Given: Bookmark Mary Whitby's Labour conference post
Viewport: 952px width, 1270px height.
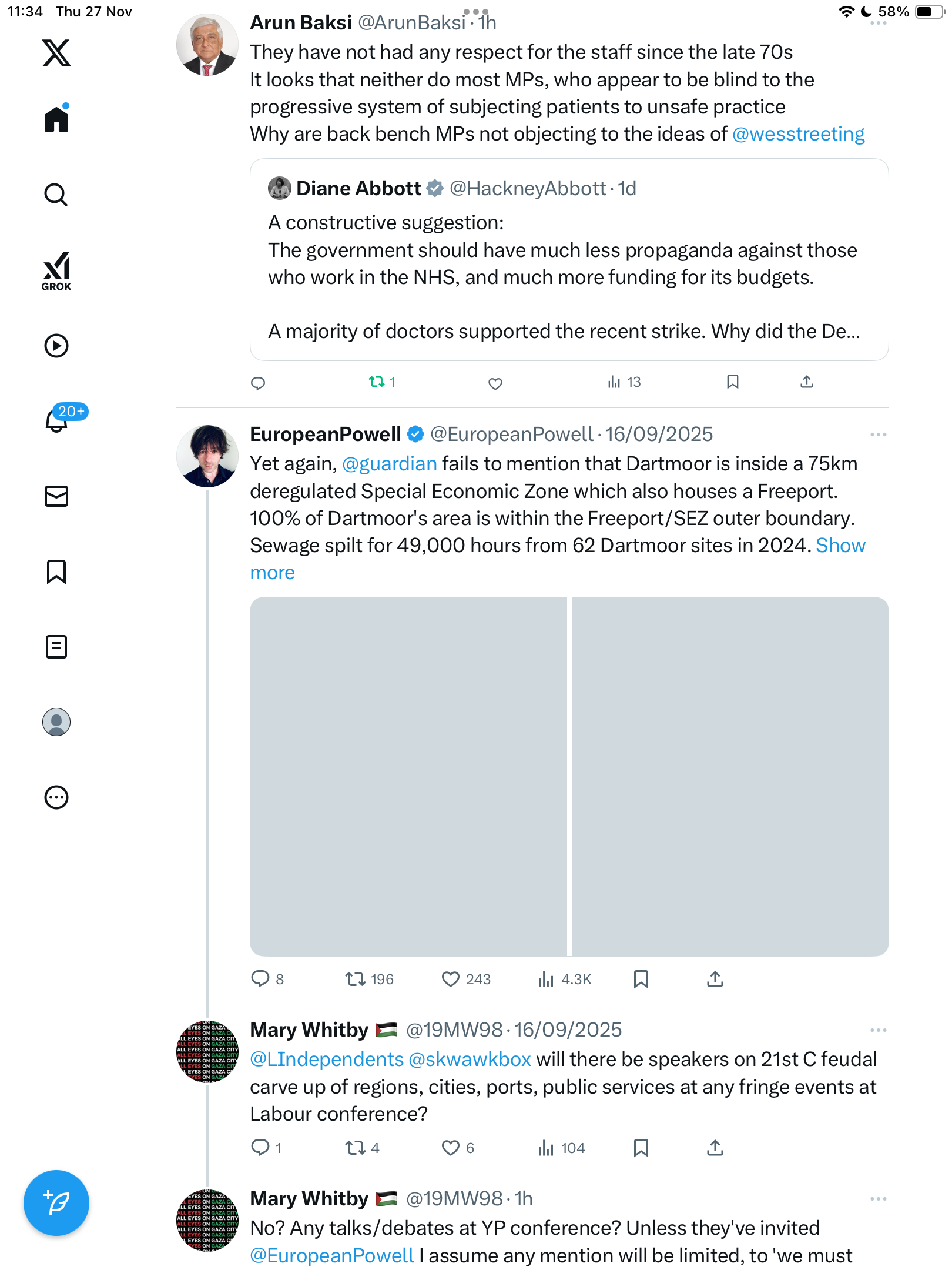Looking at the screenshot, I should coord(641,1148).
